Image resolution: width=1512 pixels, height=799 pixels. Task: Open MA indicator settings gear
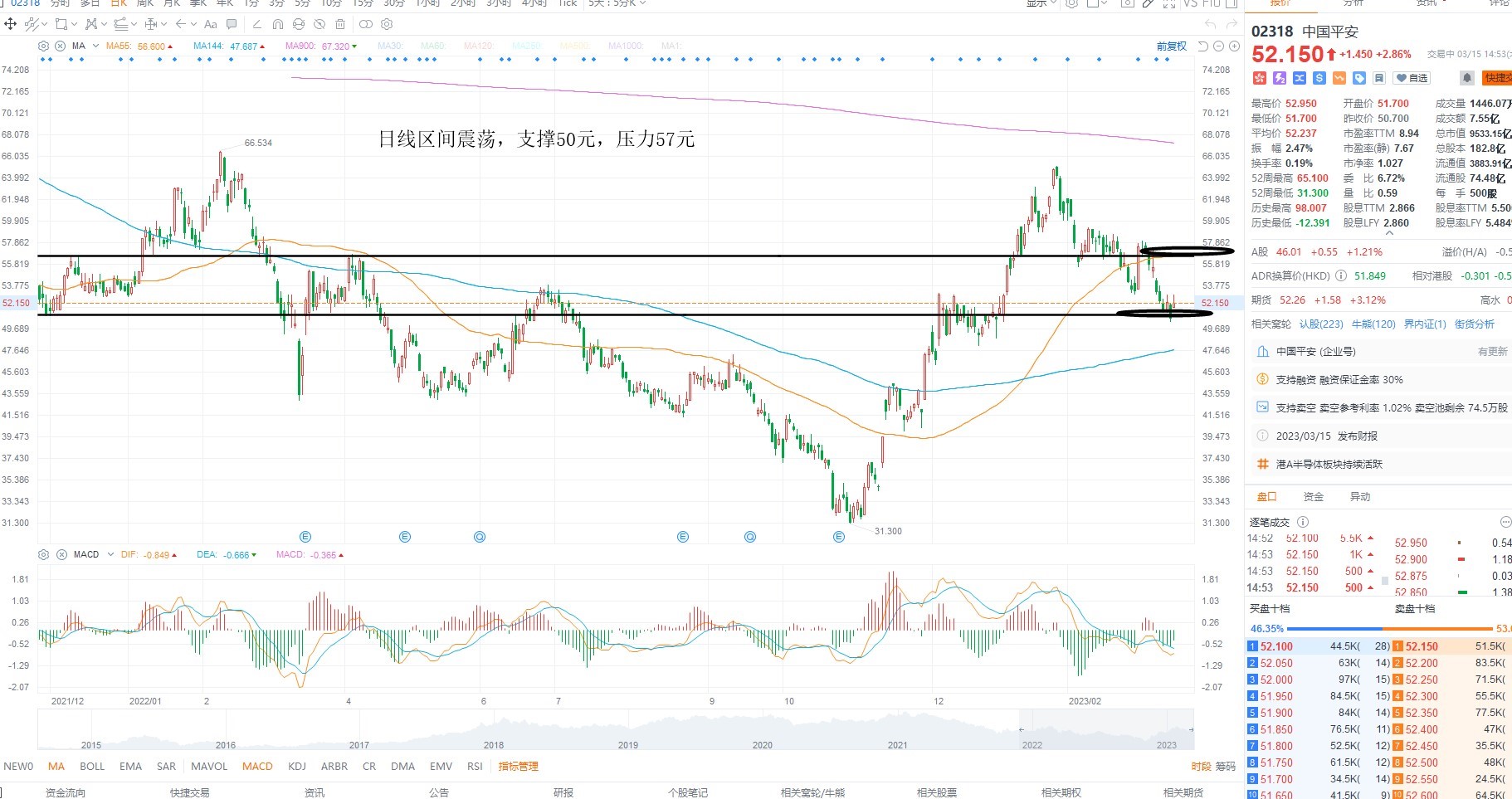[44, 46]
